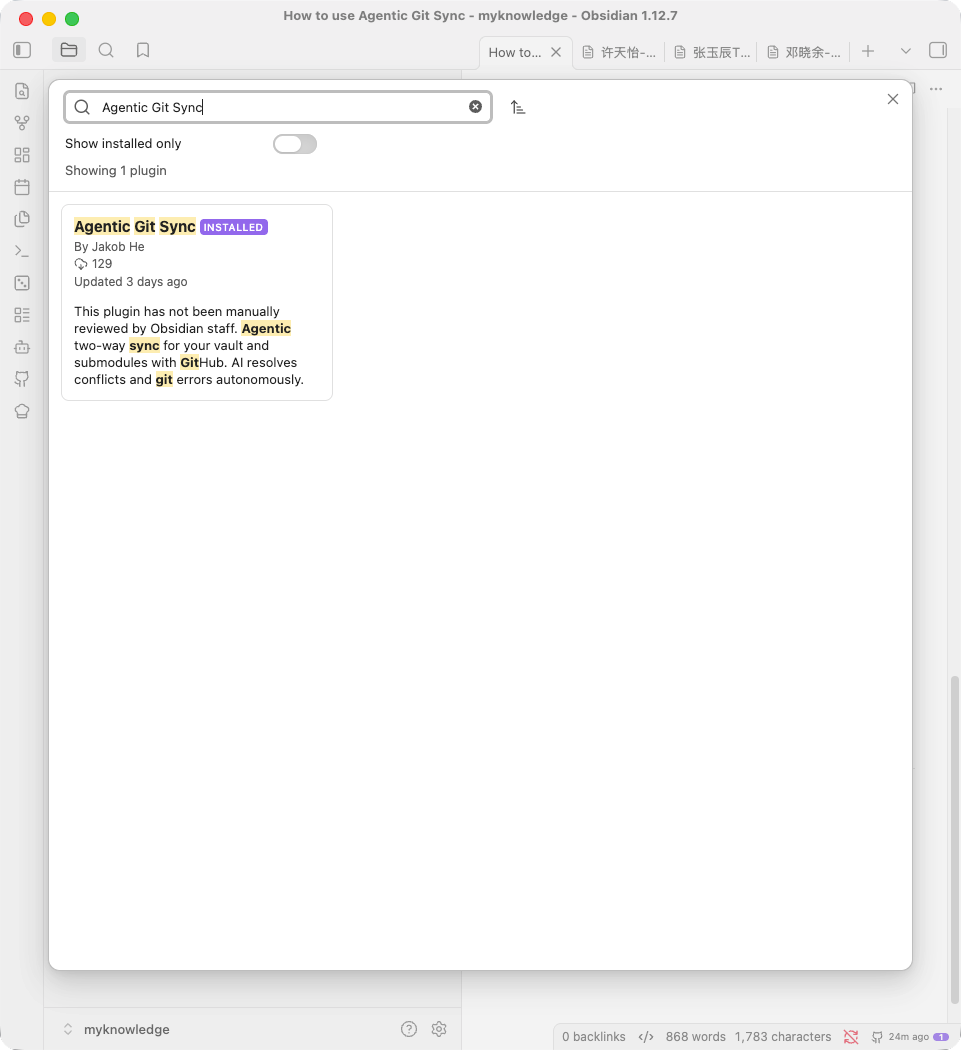The height and width of the screenshot is (1050, 961).
Task: Open a new tab
Action: (868, 51)
